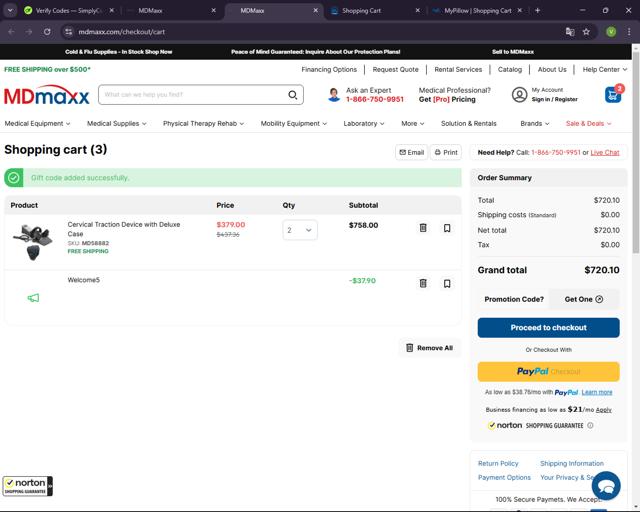Expand the Mobility Equipment menu

[293, 123]
